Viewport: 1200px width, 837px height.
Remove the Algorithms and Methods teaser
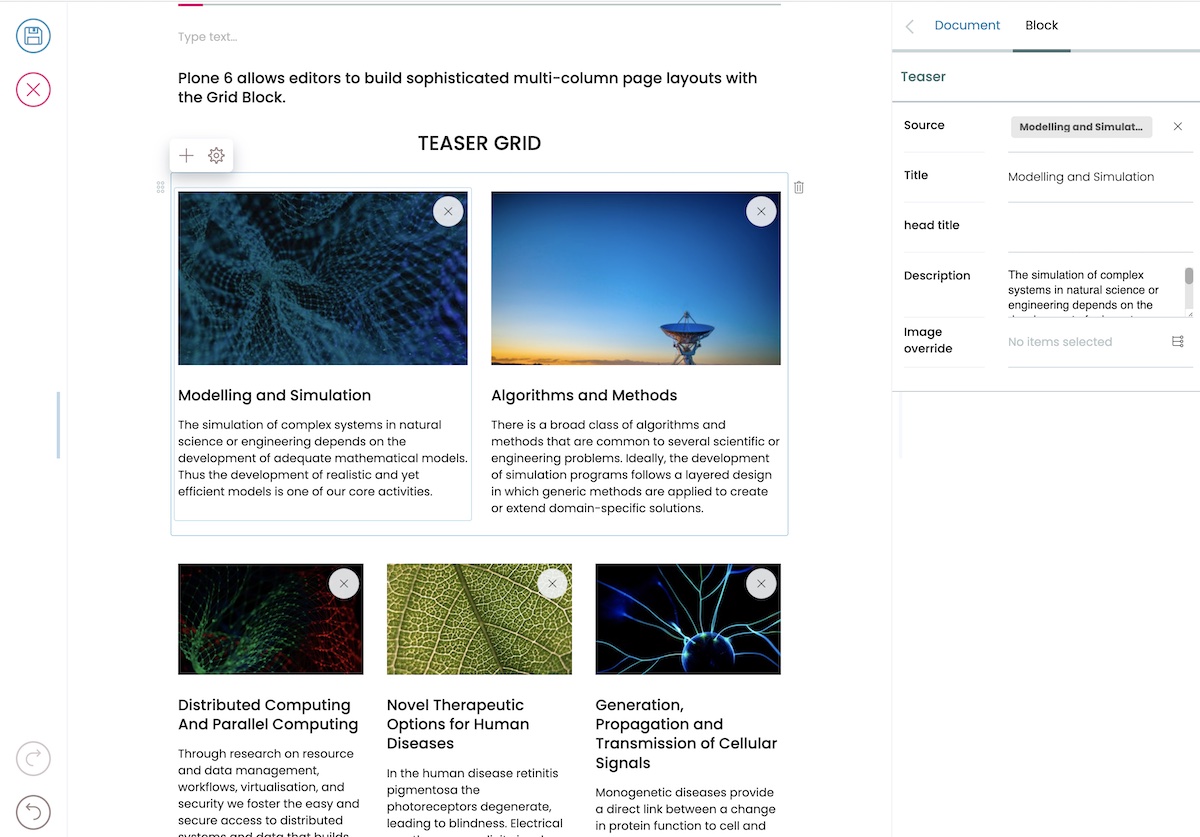[x=761, y=211]
